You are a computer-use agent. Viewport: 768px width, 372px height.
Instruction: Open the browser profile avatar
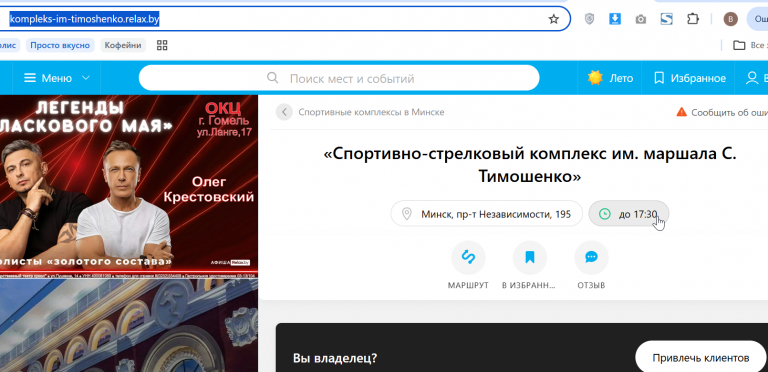pos(730,19)
